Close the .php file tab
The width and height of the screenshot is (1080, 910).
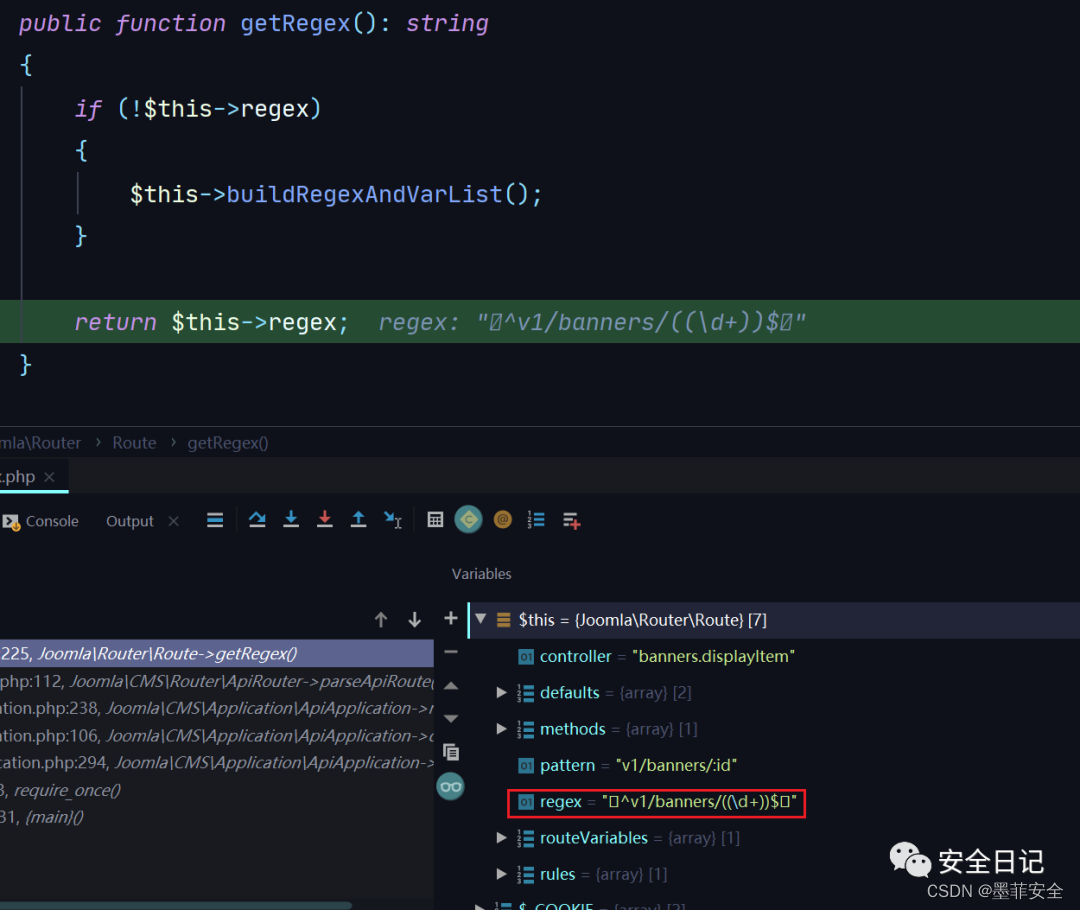pyautogui.click(x=49, y=477)
